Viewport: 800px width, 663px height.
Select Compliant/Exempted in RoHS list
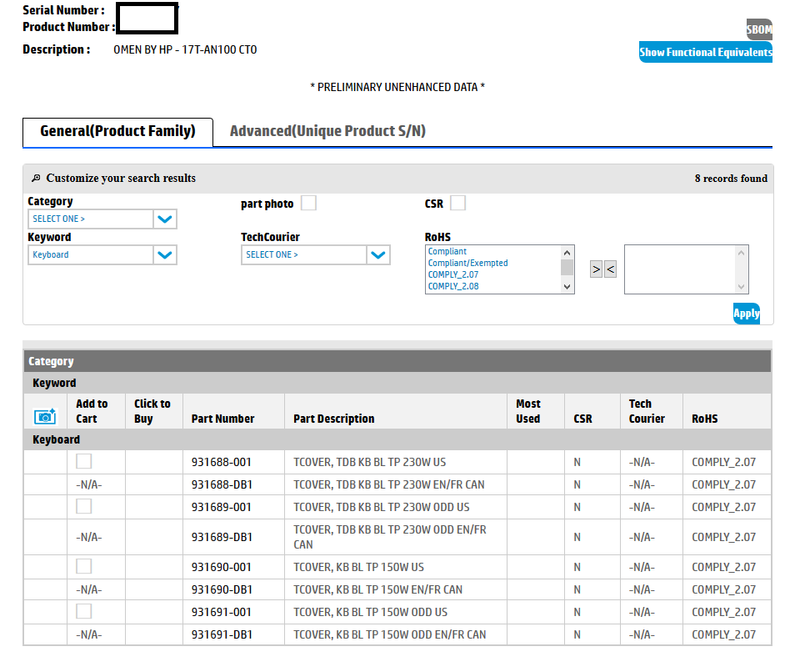click(468, 263)
